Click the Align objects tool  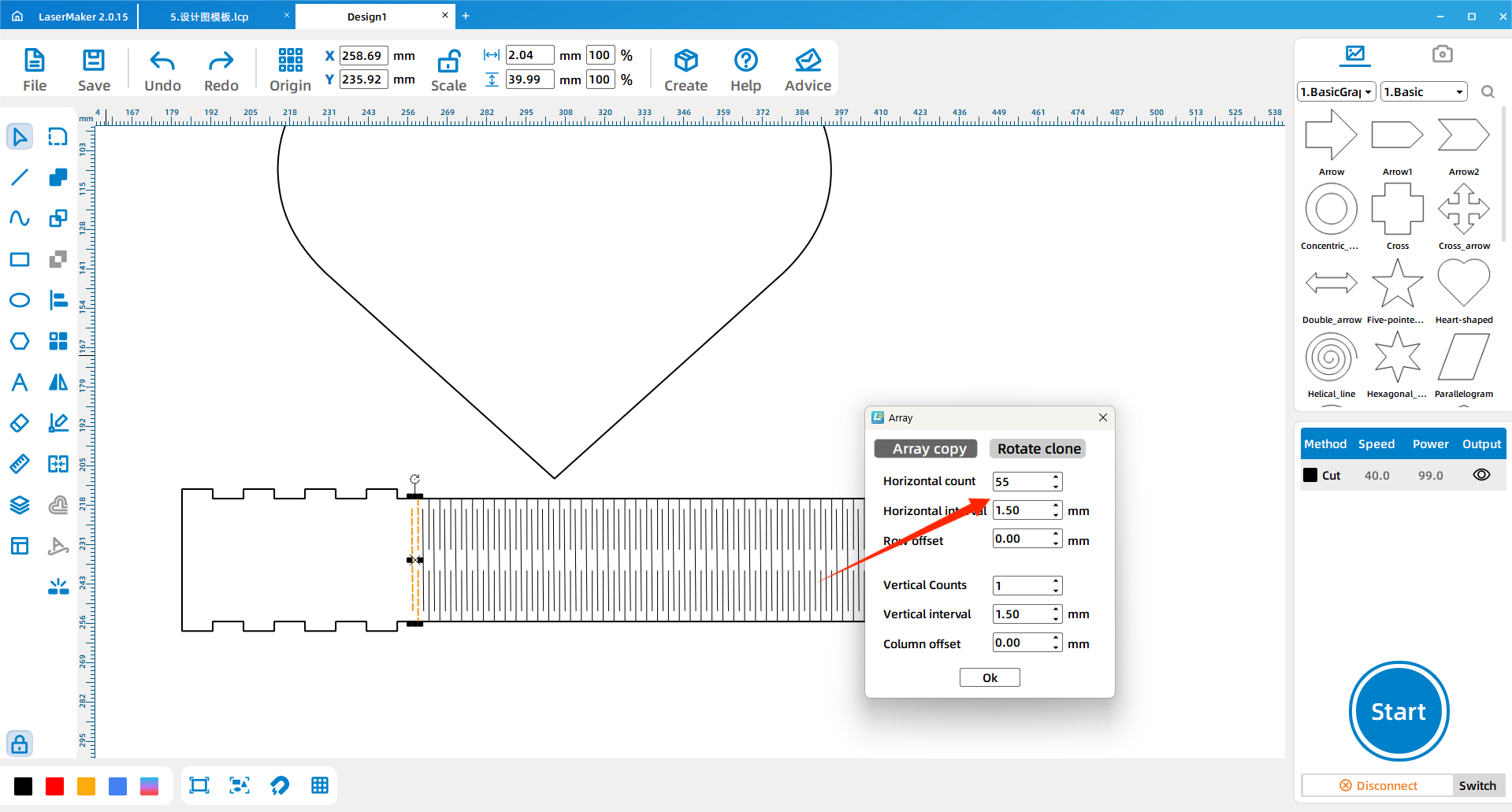click(58, 300)
